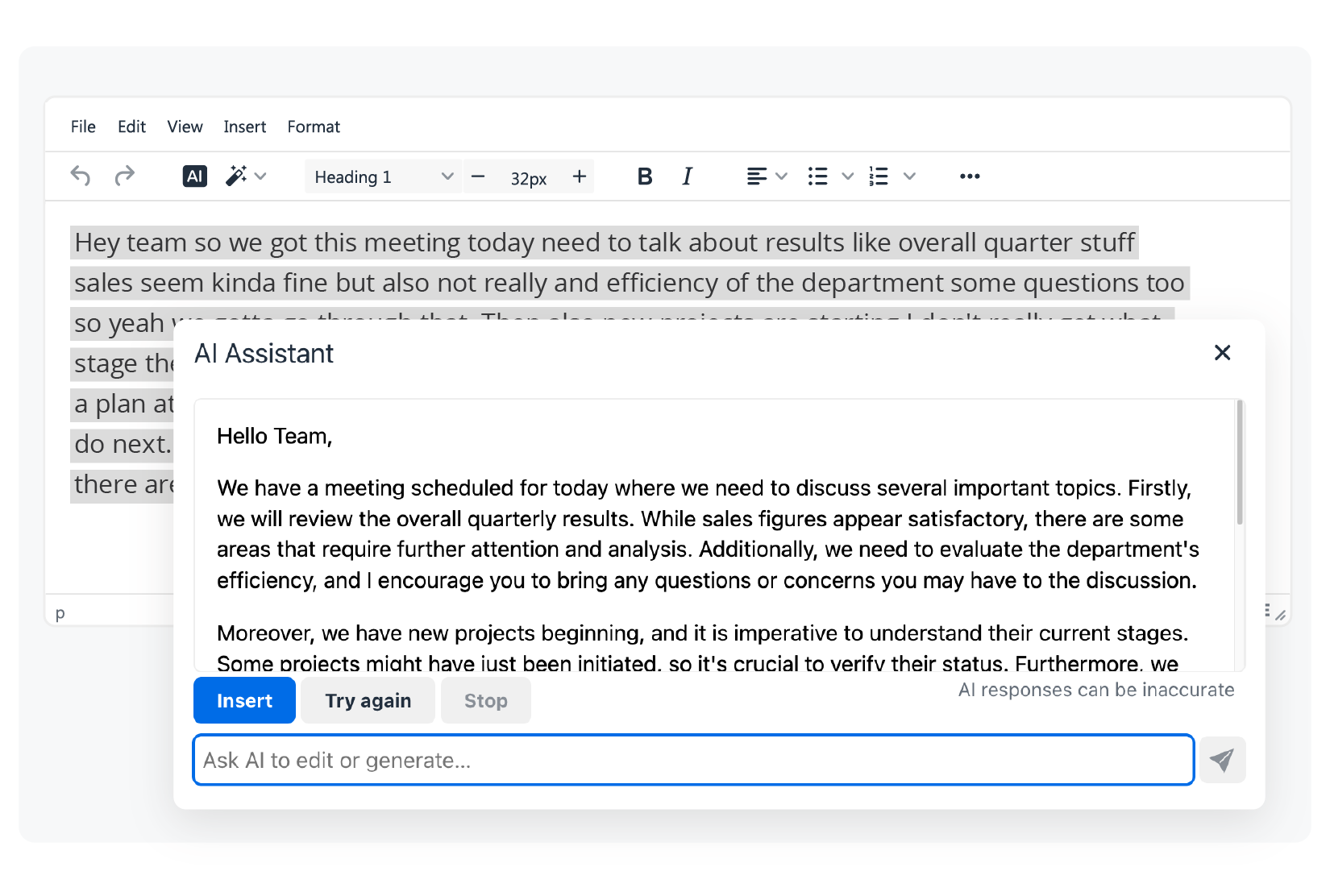Click the 'Moreover, we have new projects' paragraph
This screenshot has width=1330, height=896.
pos(702,649)
